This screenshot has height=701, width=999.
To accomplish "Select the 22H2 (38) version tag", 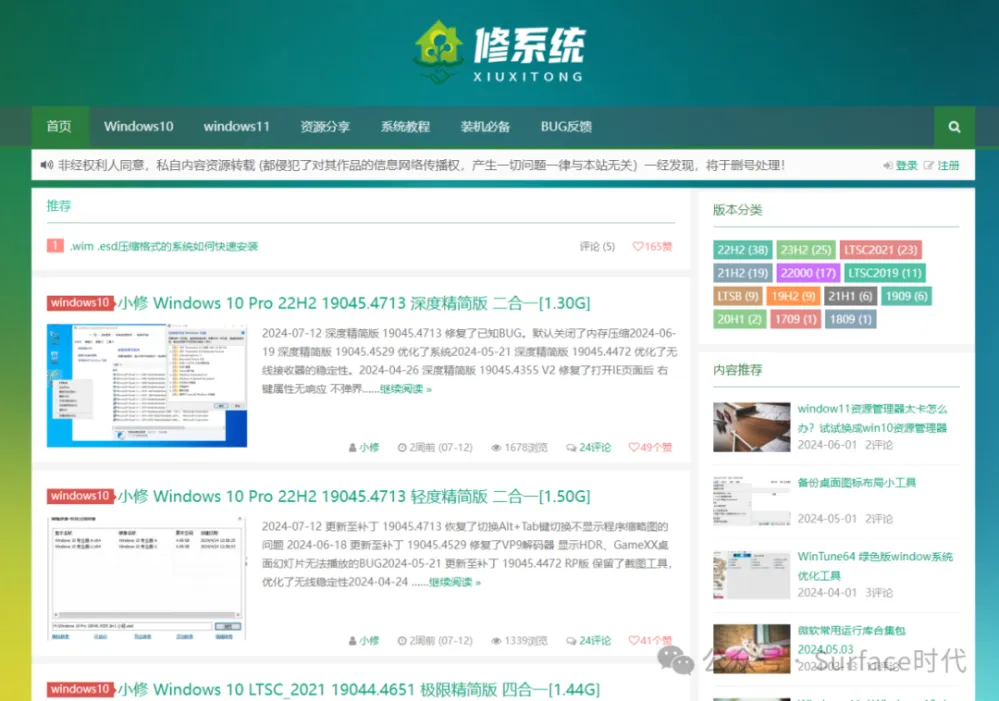I will (x=741, y=250).
